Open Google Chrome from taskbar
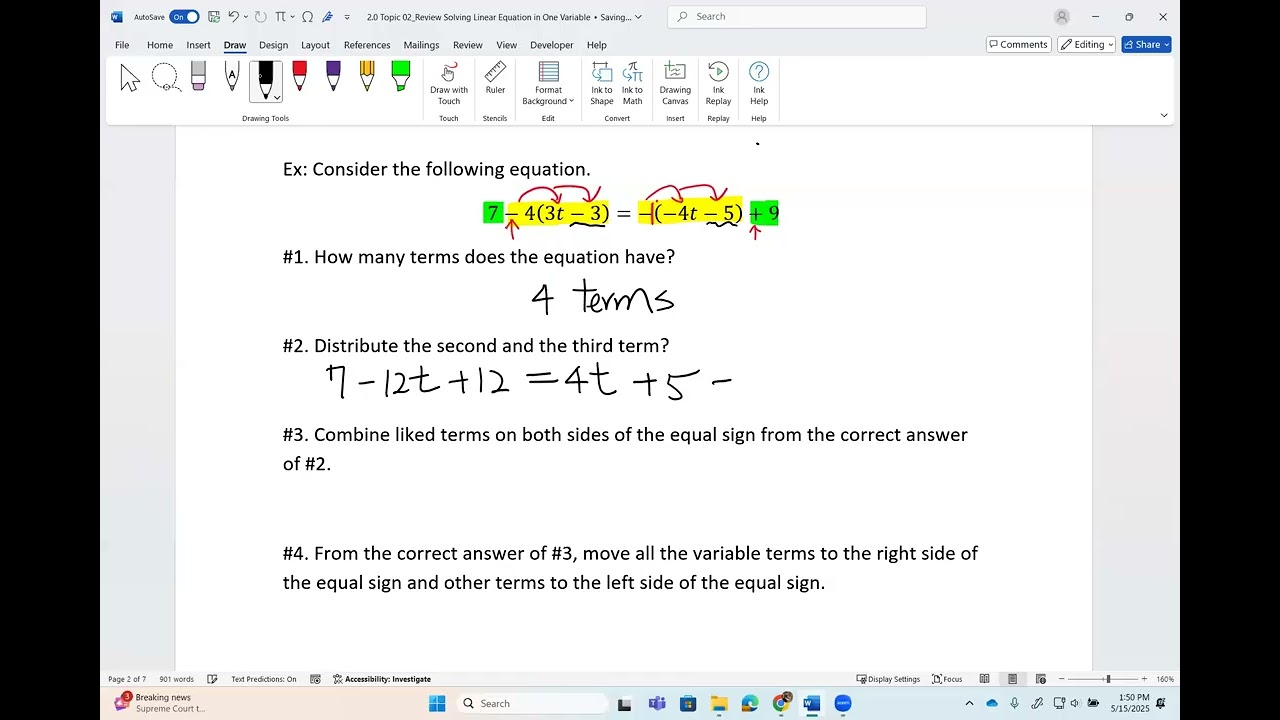Viewport: 1280px width, 720px height. [781, 704]
